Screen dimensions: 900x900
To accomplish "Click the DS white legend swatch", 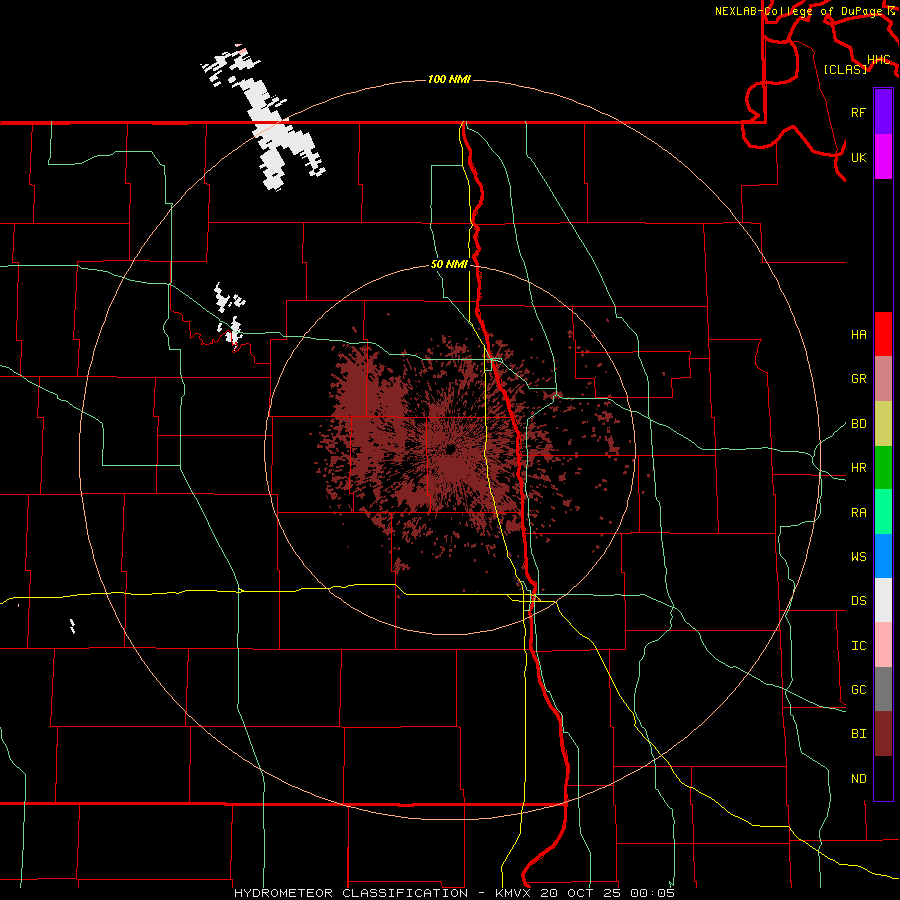I will [883, 600].
